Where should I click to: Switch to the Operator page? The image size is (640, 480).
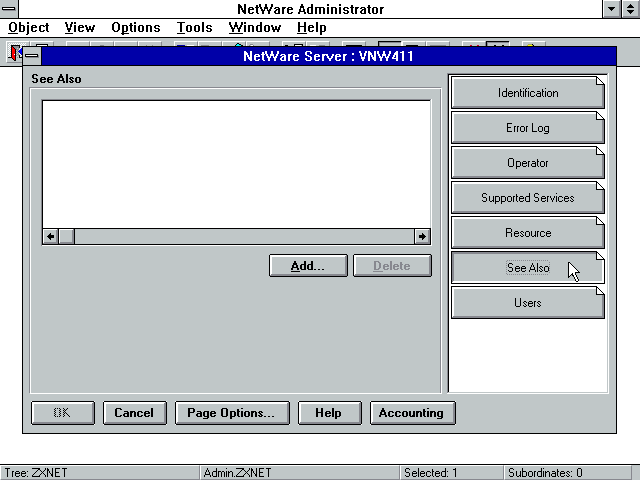[x=527, y=163]
